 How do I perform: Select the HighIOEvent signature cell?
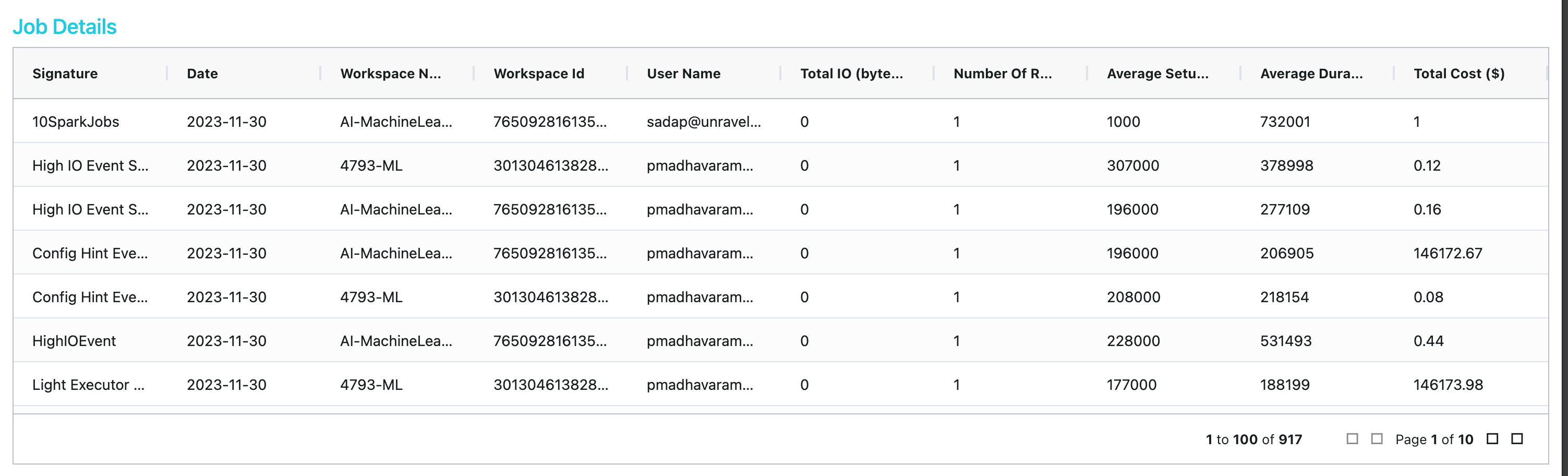tap(74, 341)
